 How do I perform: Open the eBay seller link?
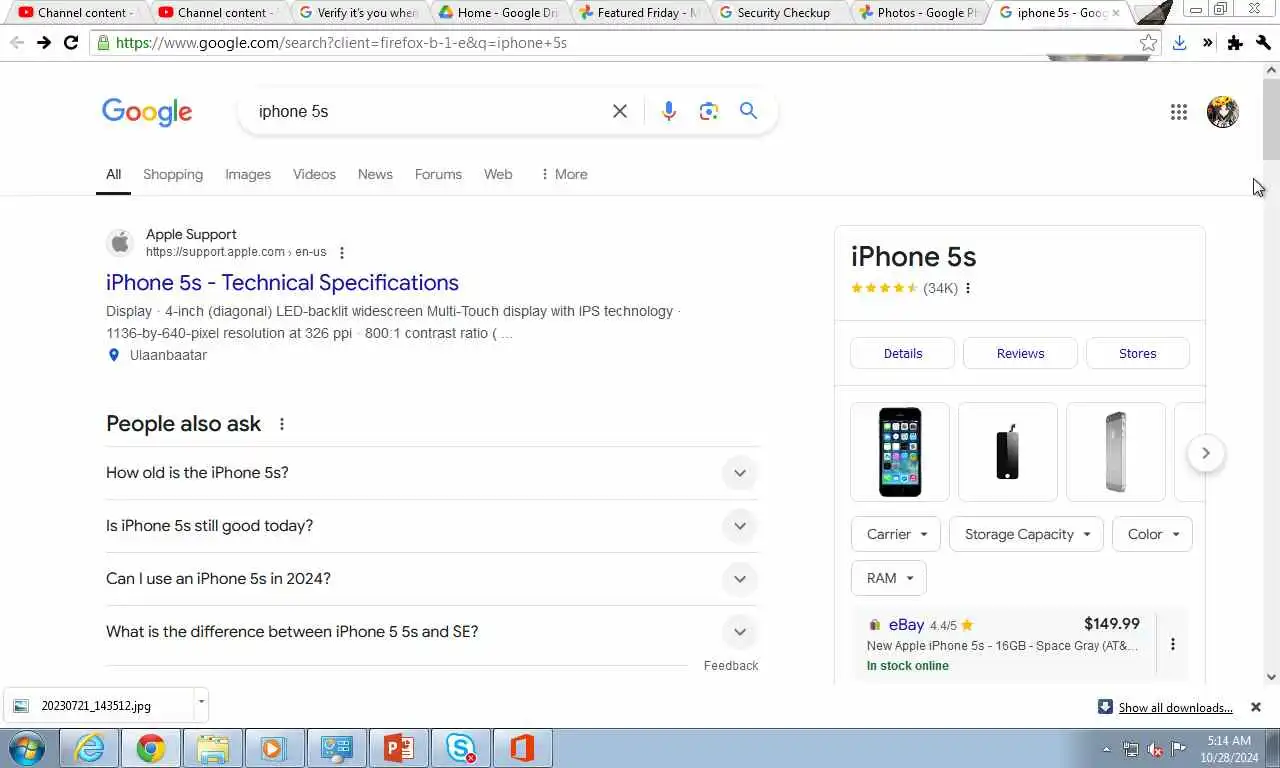click(x=906, y=625)
